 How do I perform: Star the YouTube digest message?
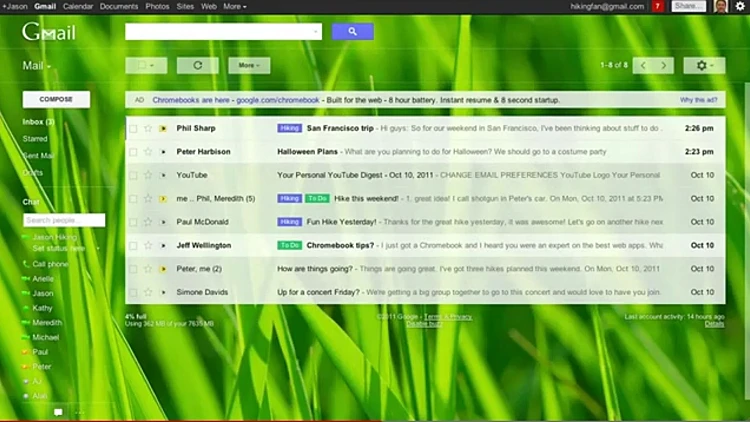click(x=148, y=175)
